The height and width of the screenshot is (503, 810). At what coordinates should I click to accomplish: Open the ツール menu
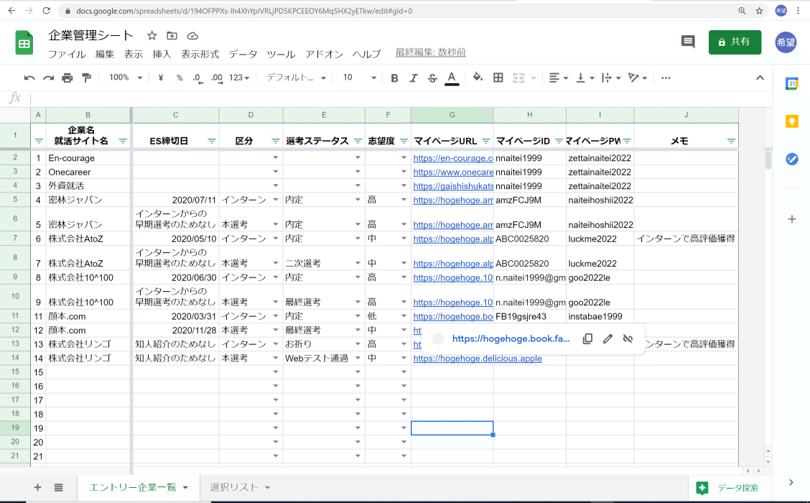pyautogui.click(x=281, y=54)
